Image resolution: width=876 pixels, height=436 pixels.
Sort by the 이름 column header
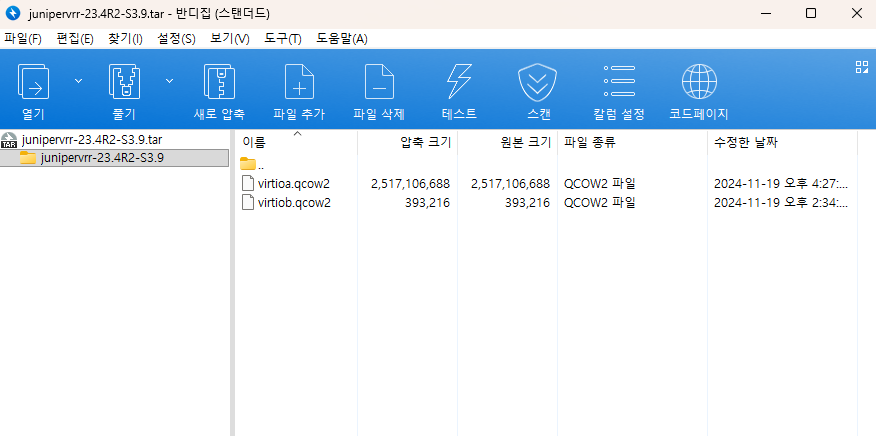coord(296,143)
